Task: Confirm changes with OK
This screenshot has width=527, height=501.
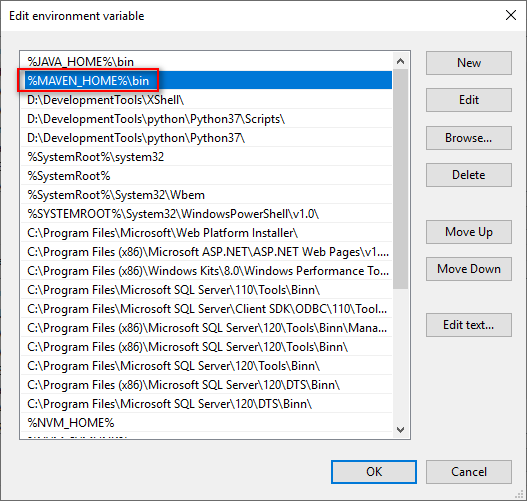Action: (x=374, y=472)
